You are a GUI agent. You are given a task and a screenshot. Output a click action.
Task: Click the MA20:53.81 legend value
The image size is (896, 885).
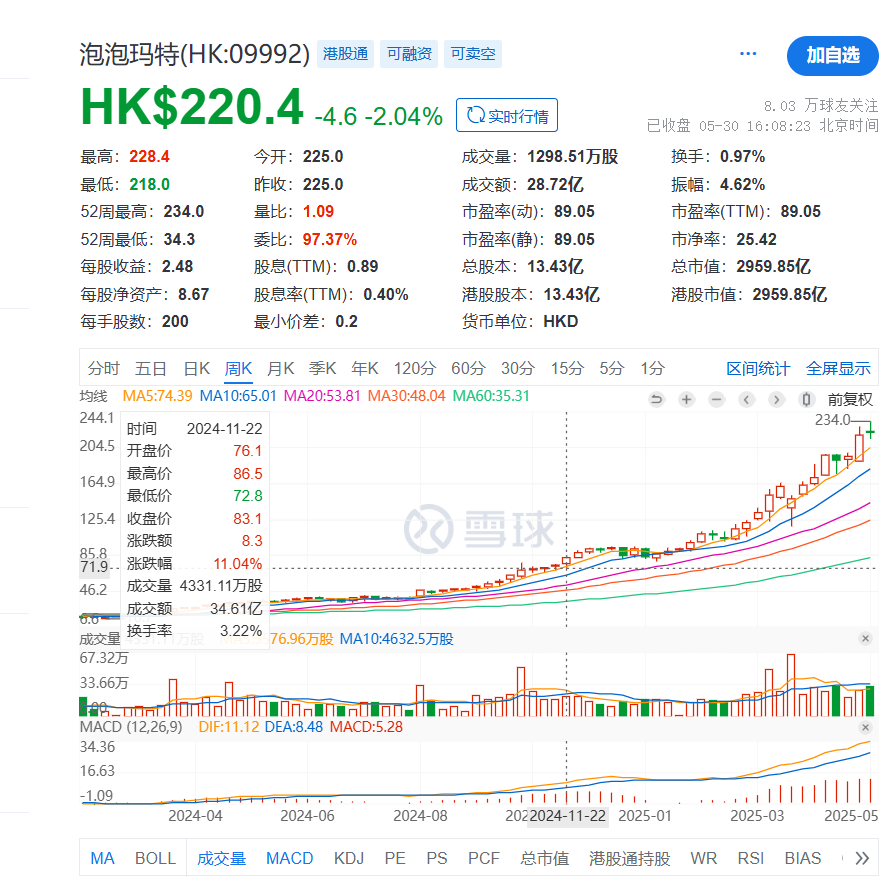[322, 396]
